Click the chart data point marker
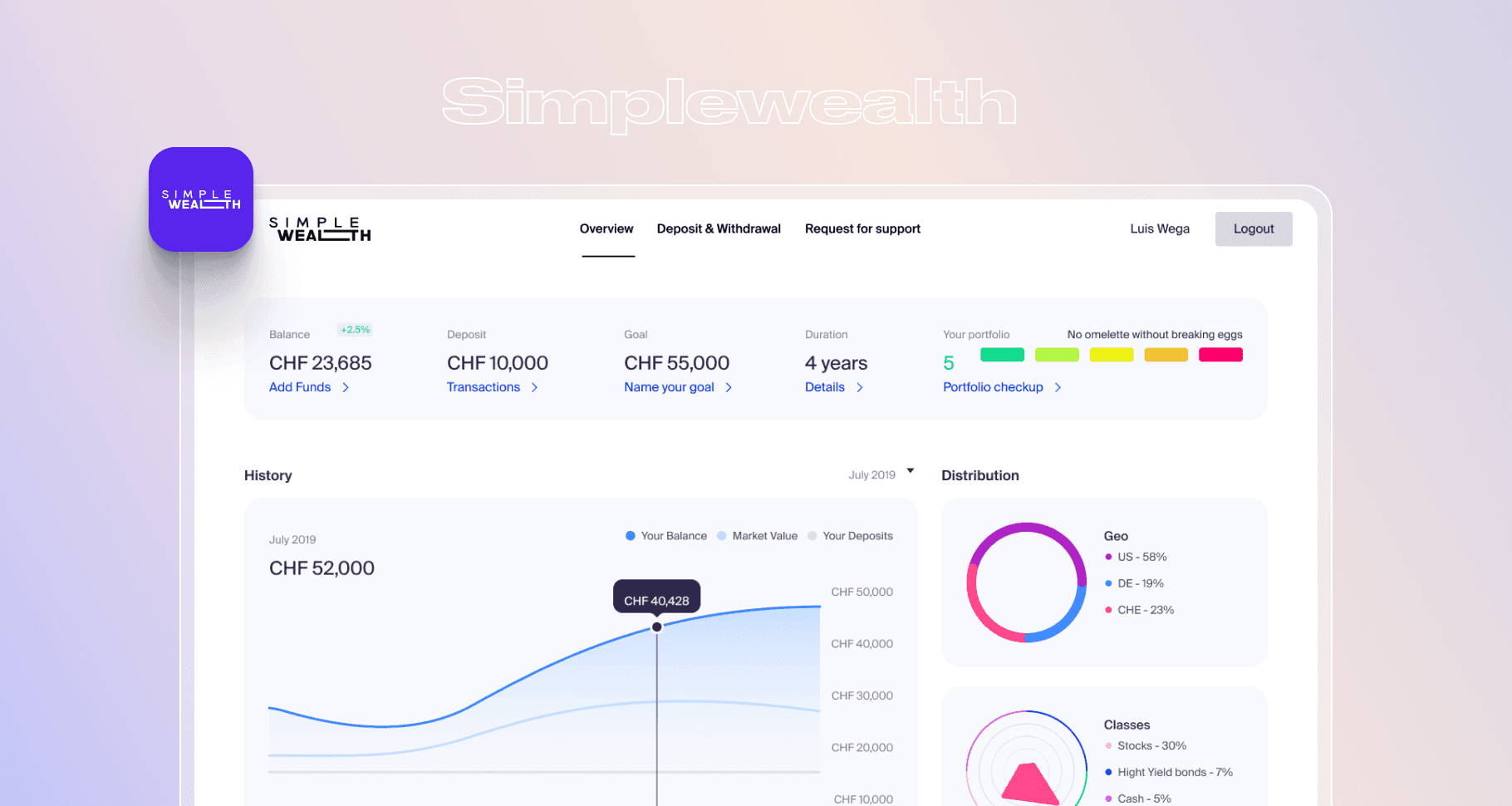This screenshot has height=806, width=1512. point(657,627)
